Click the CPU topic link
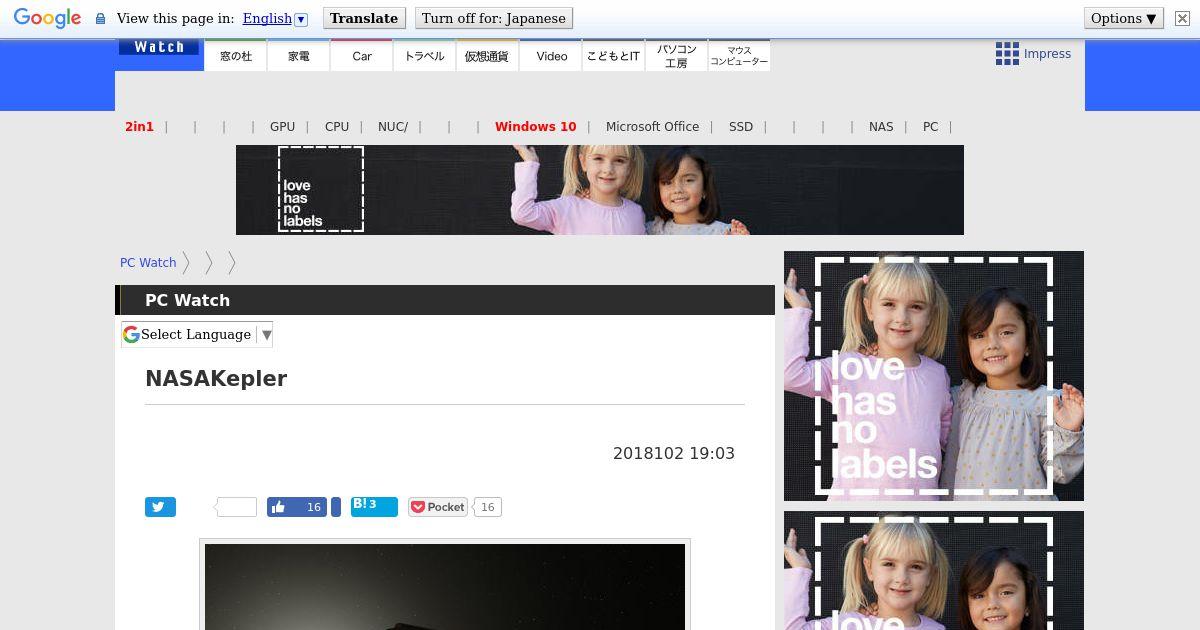This screenshot has height=630, width=1200. click(x=337, y=126)
